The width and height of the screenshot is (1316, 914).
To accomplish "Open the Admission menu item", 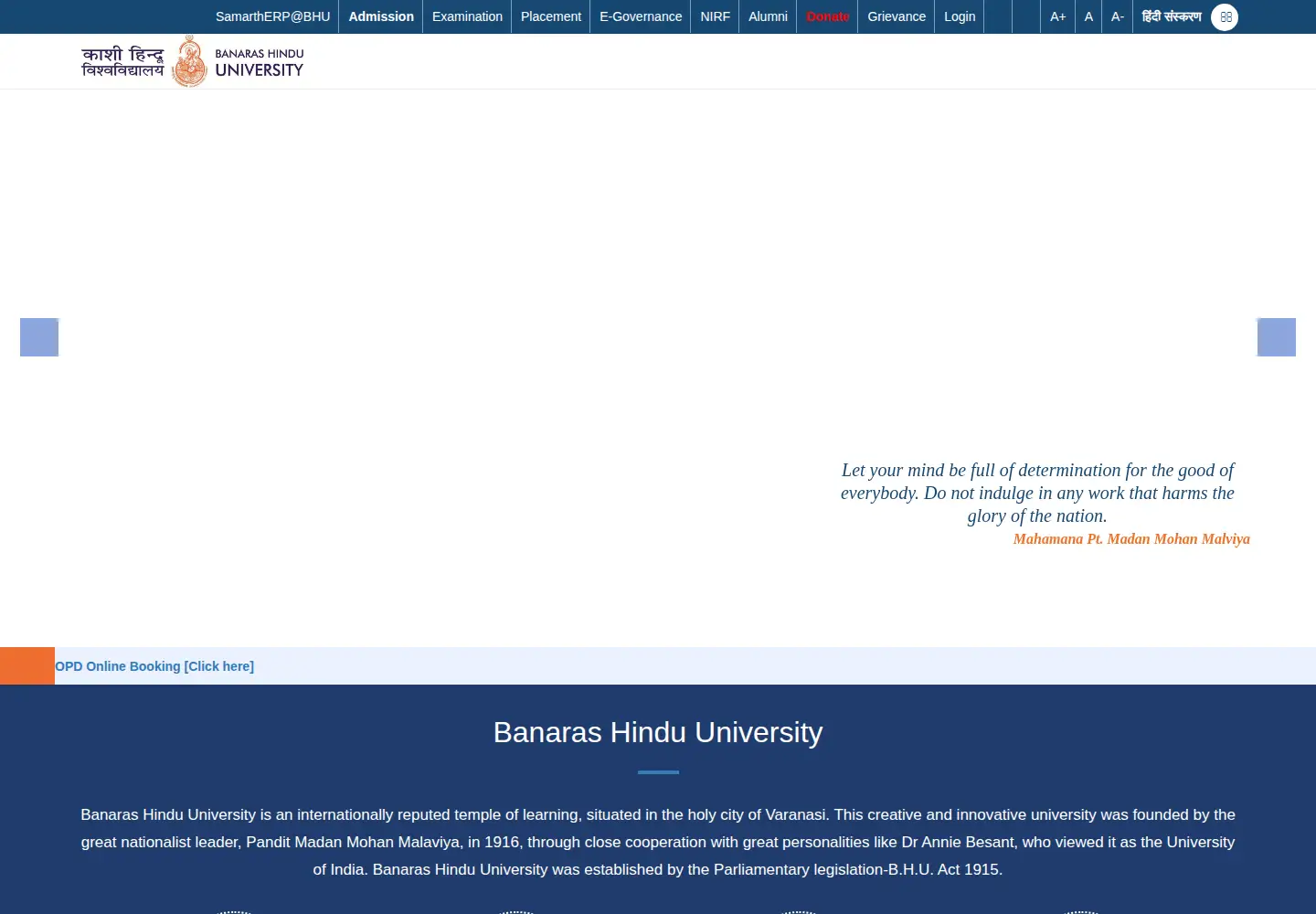I will coord(381,16).
